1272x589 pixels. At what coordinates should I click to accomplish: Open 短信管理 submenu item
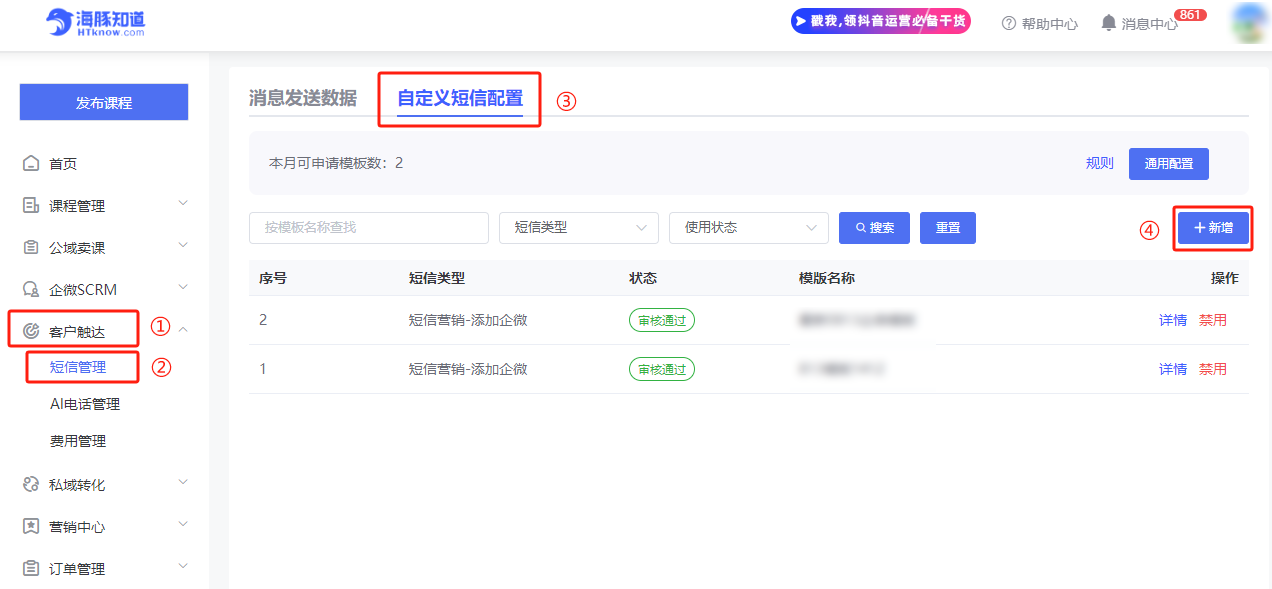point(78,367)
